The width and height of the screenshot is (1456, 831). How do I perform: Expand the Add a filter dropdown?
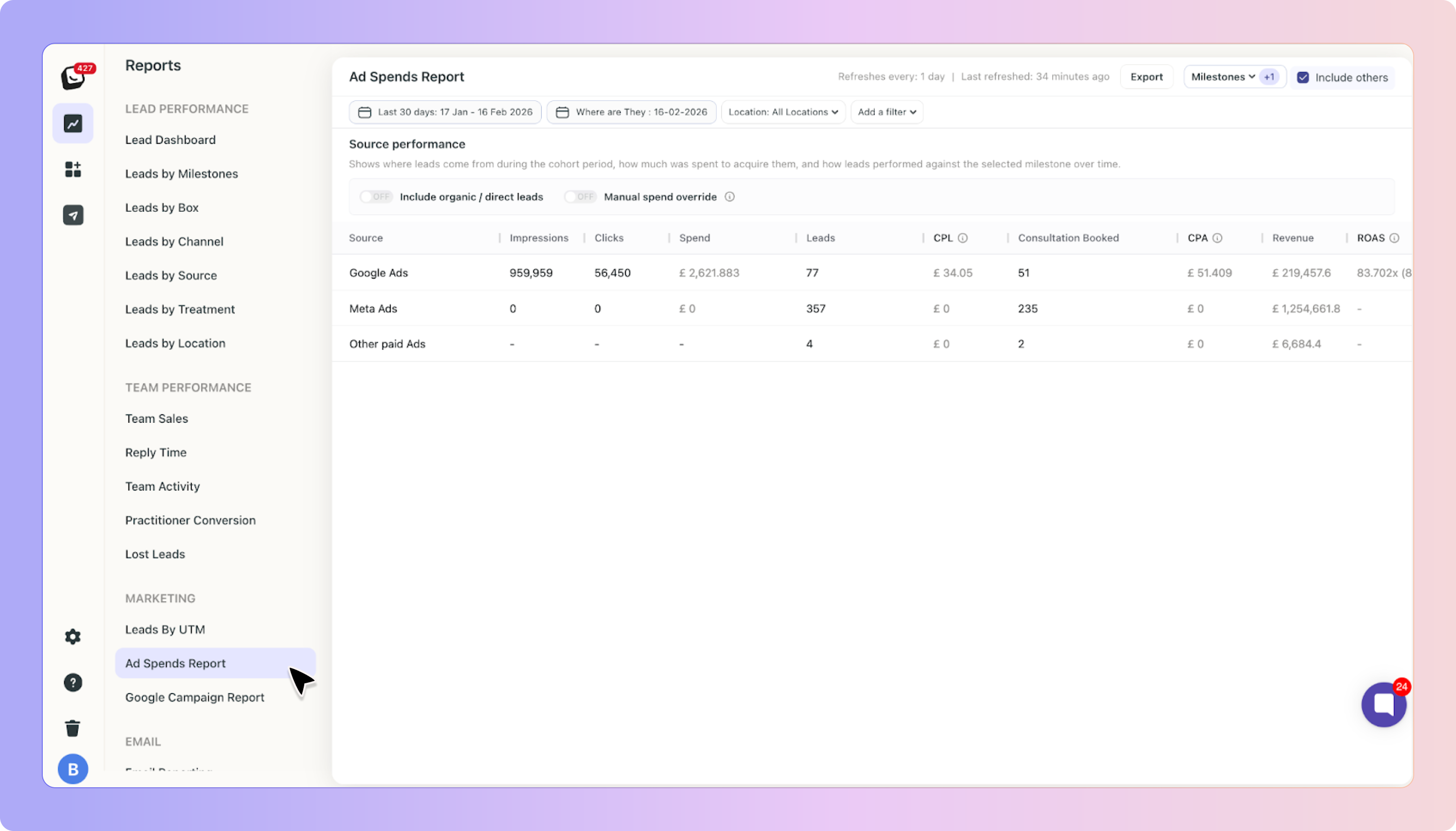click(x=886, y=112)
